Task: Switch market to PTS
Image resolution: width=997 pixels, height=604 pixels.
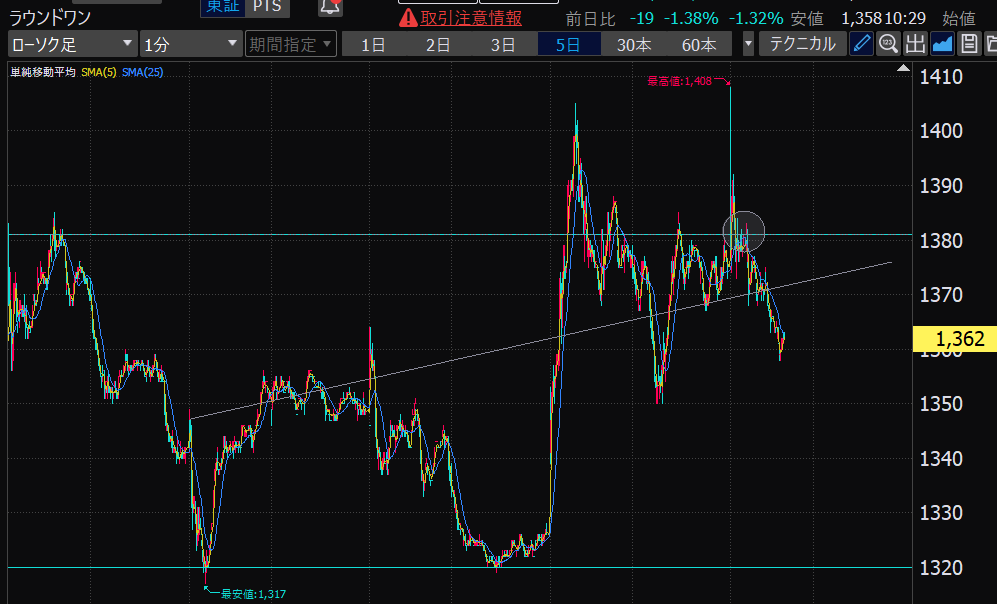Action: coord(266,7)
